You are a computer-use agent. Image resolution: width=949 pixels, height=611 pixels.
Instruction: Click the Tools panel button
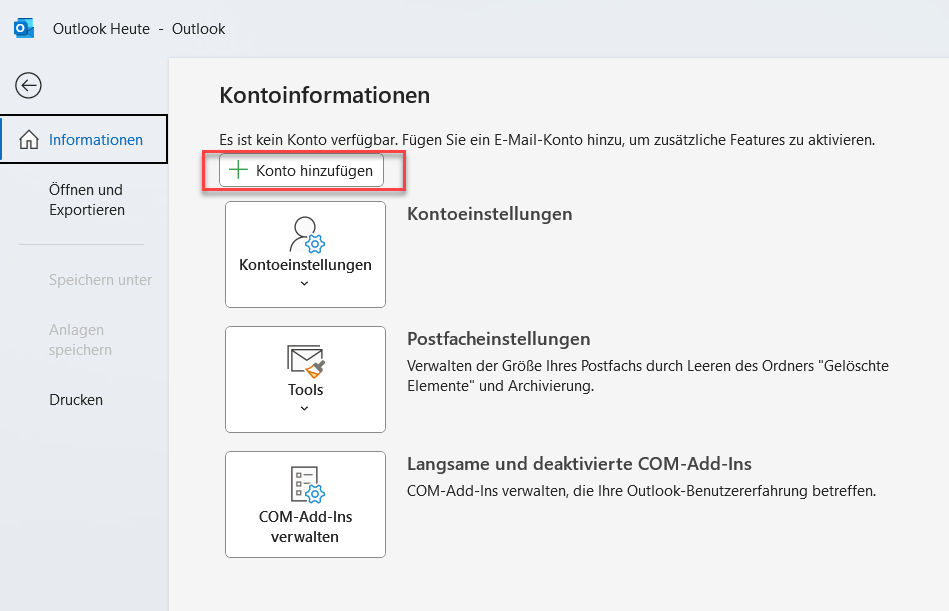pyautogui.click(x=305, y=379)
